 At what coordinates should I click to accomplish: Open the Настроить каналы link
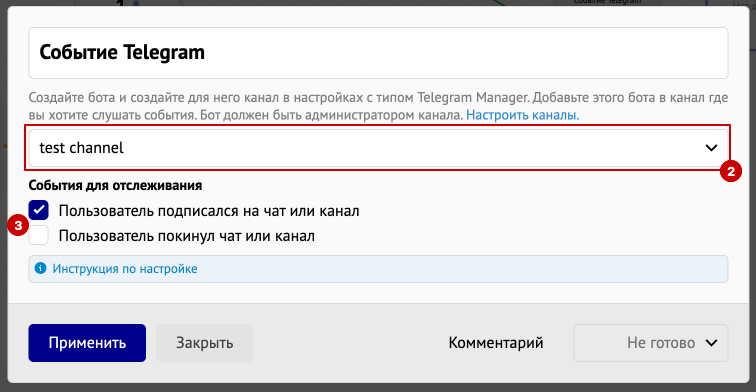click(x=522, y=115)
